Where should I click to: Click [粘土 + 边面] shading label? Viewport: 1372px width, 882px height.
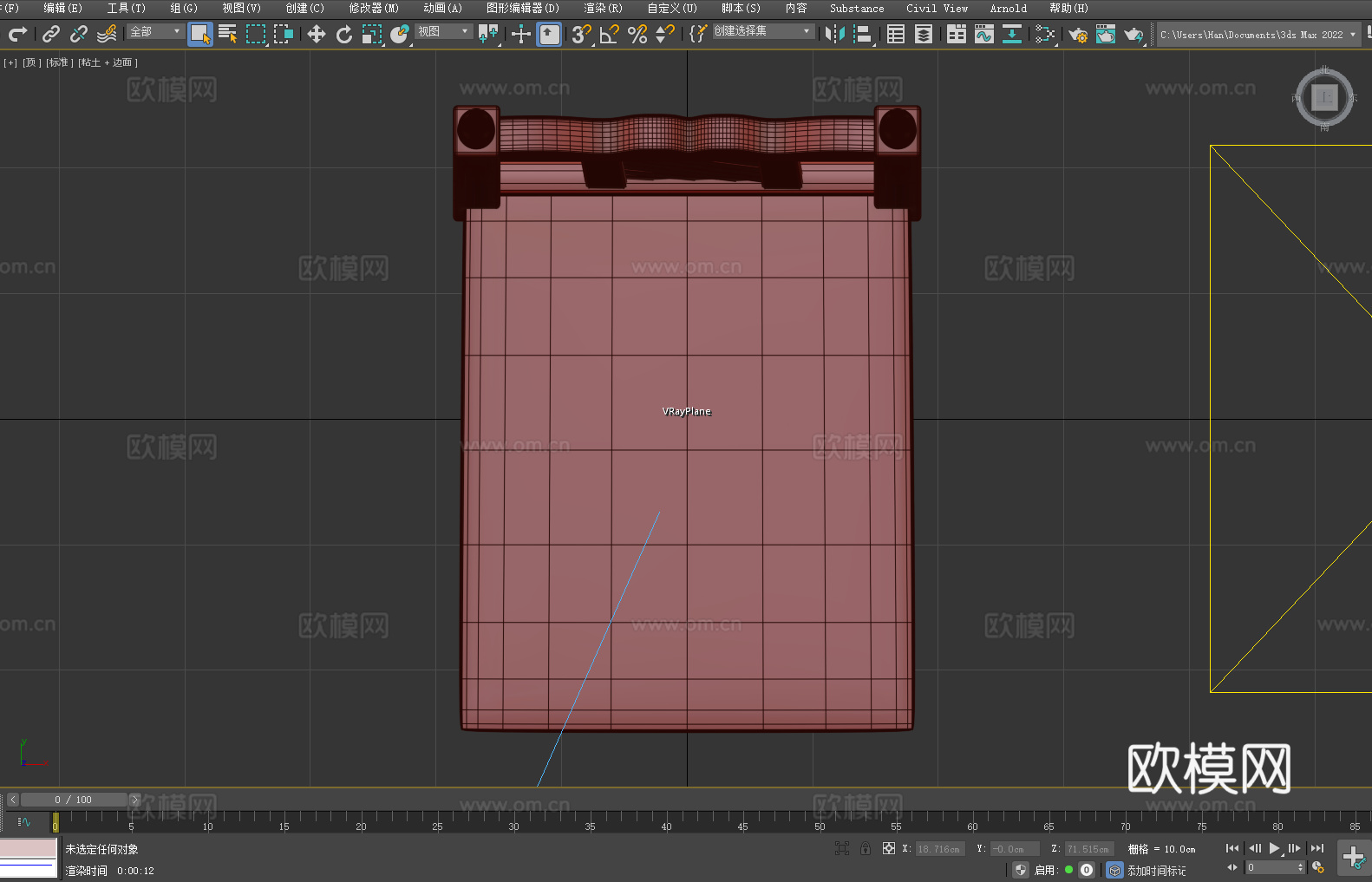tap(108, 62)
